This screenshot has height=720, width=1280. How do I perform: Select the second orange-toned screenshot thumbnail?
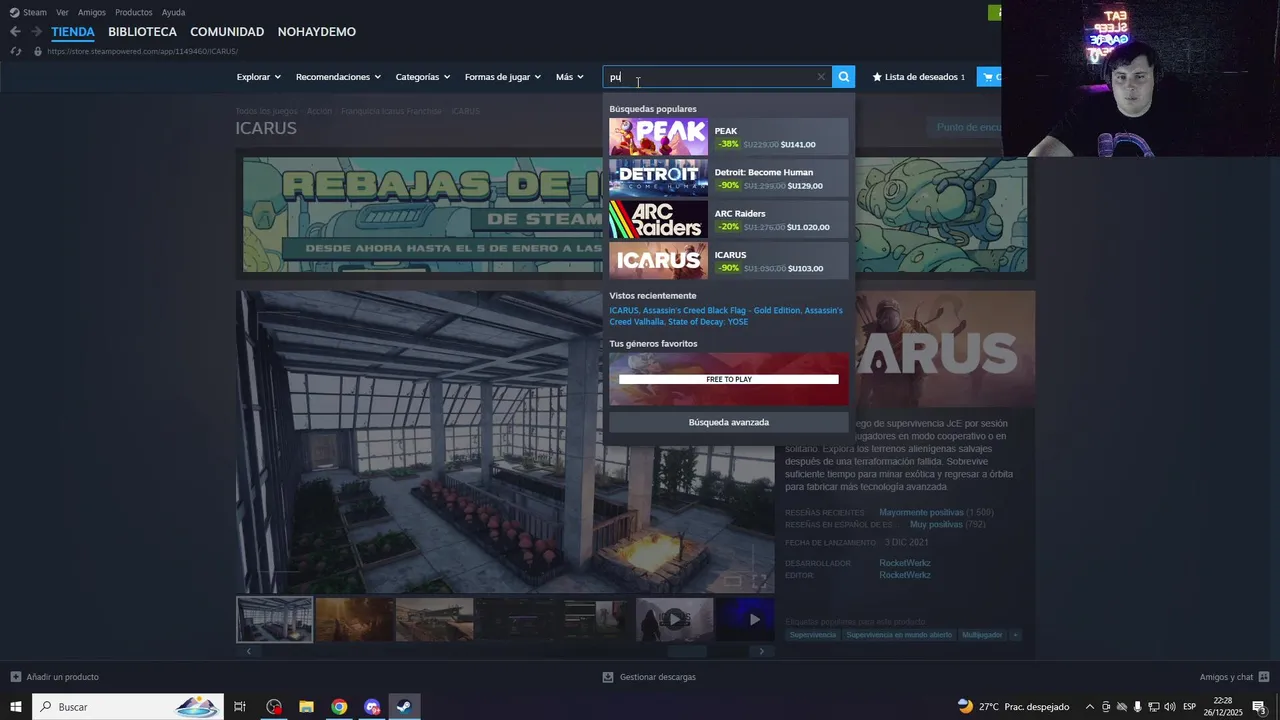[x=354, y=620]
